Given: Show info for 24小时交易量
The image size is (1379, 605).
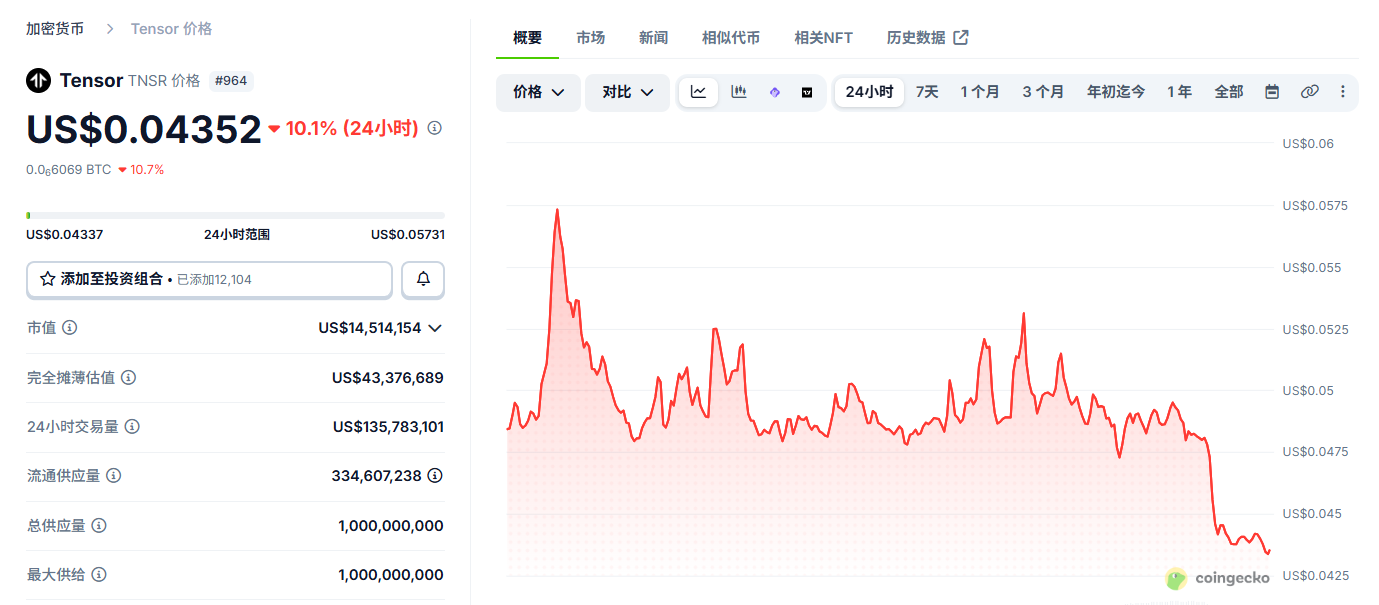Looking at the screenshot, I should pos(132,427).
